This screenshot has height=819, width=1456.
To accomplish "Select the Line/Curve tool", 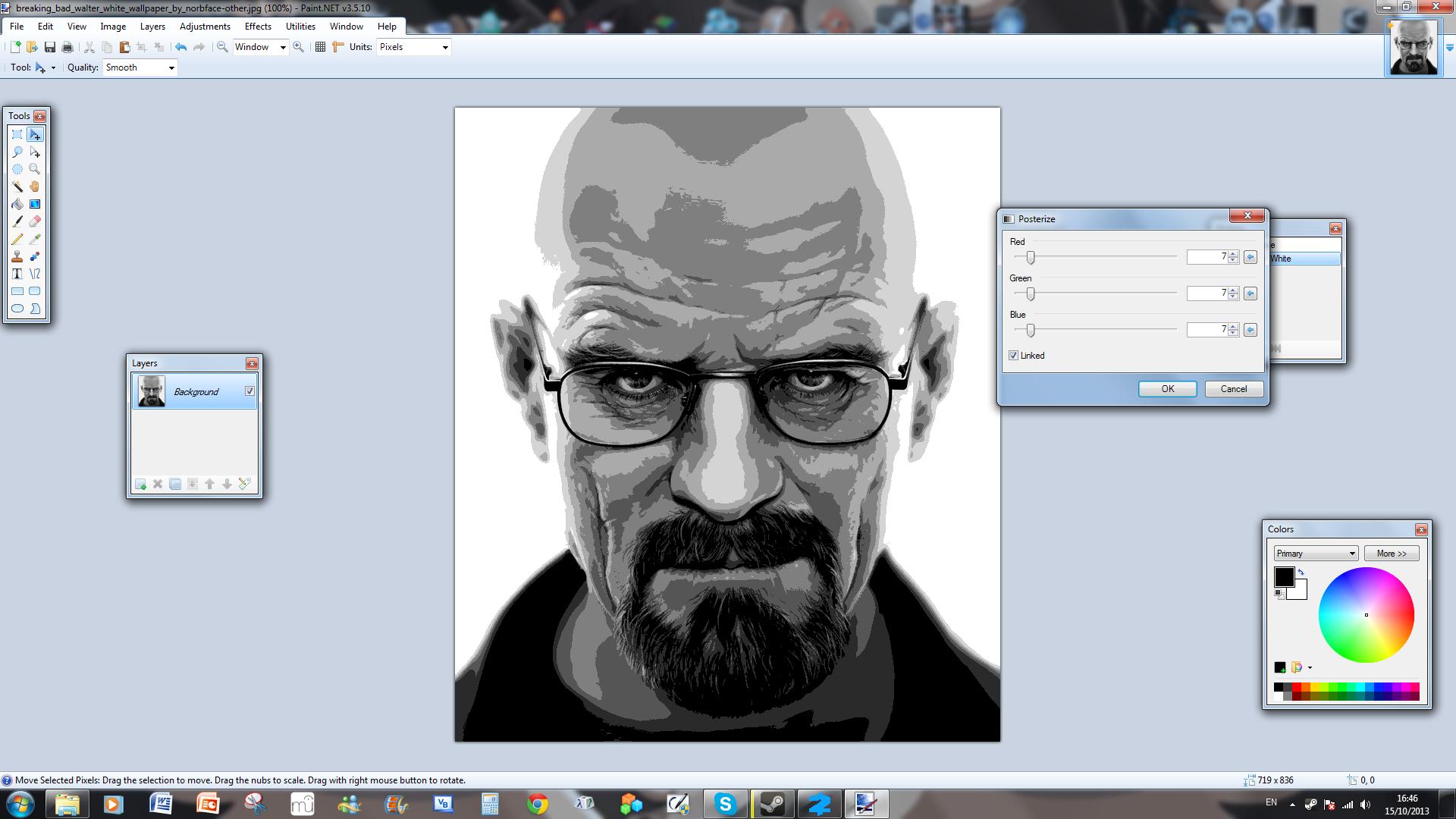I will (x=35, y=274).
